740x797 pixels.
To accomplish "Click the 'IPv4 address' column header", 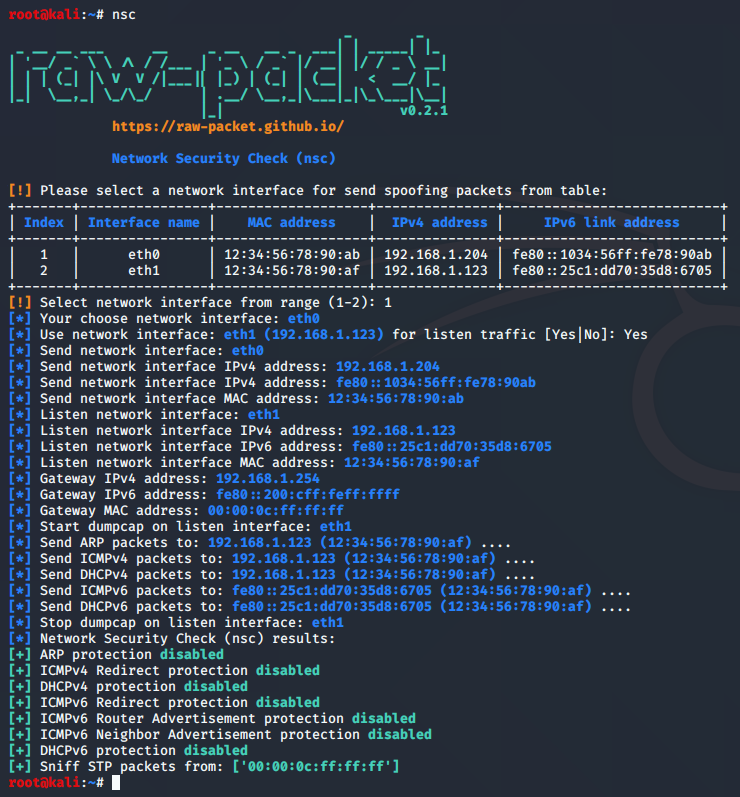I will pyautogui.click(x=440, y=222).
